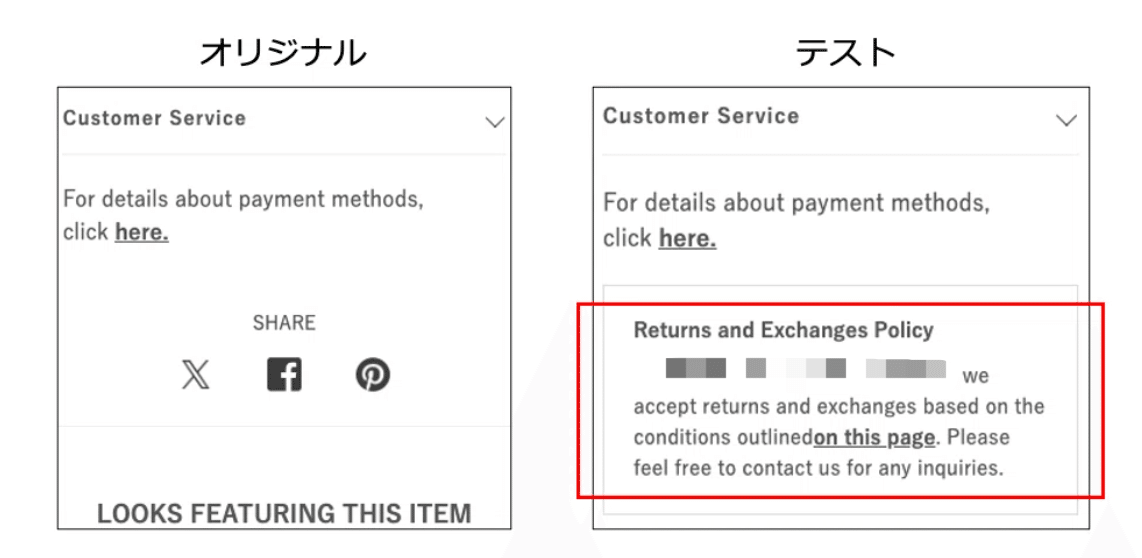Click the Facebook share icon

284,375
